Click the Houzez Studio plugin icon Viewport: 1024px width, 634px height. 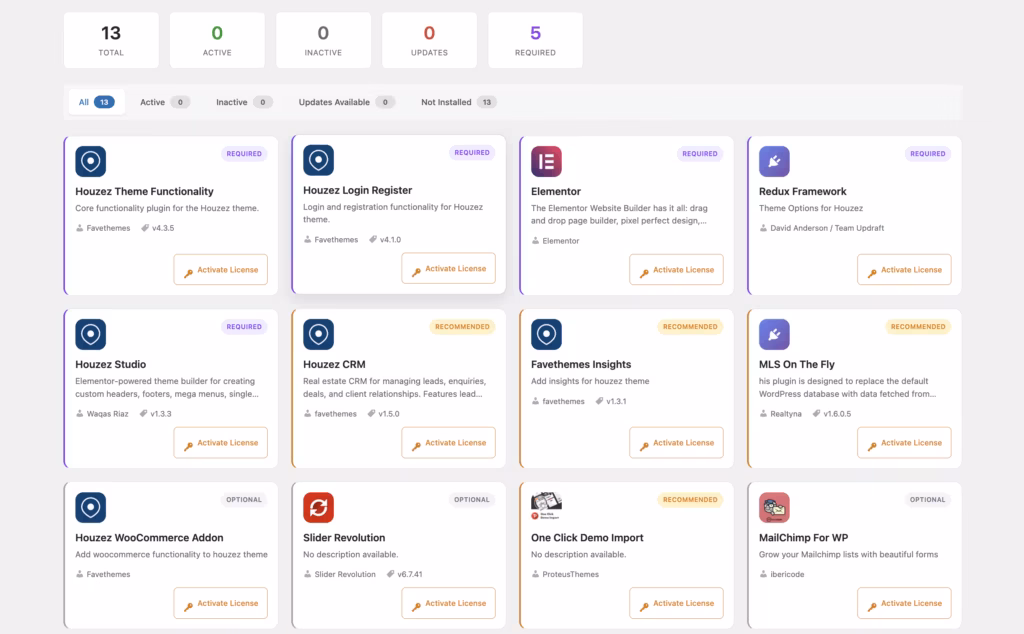[91, 334]
